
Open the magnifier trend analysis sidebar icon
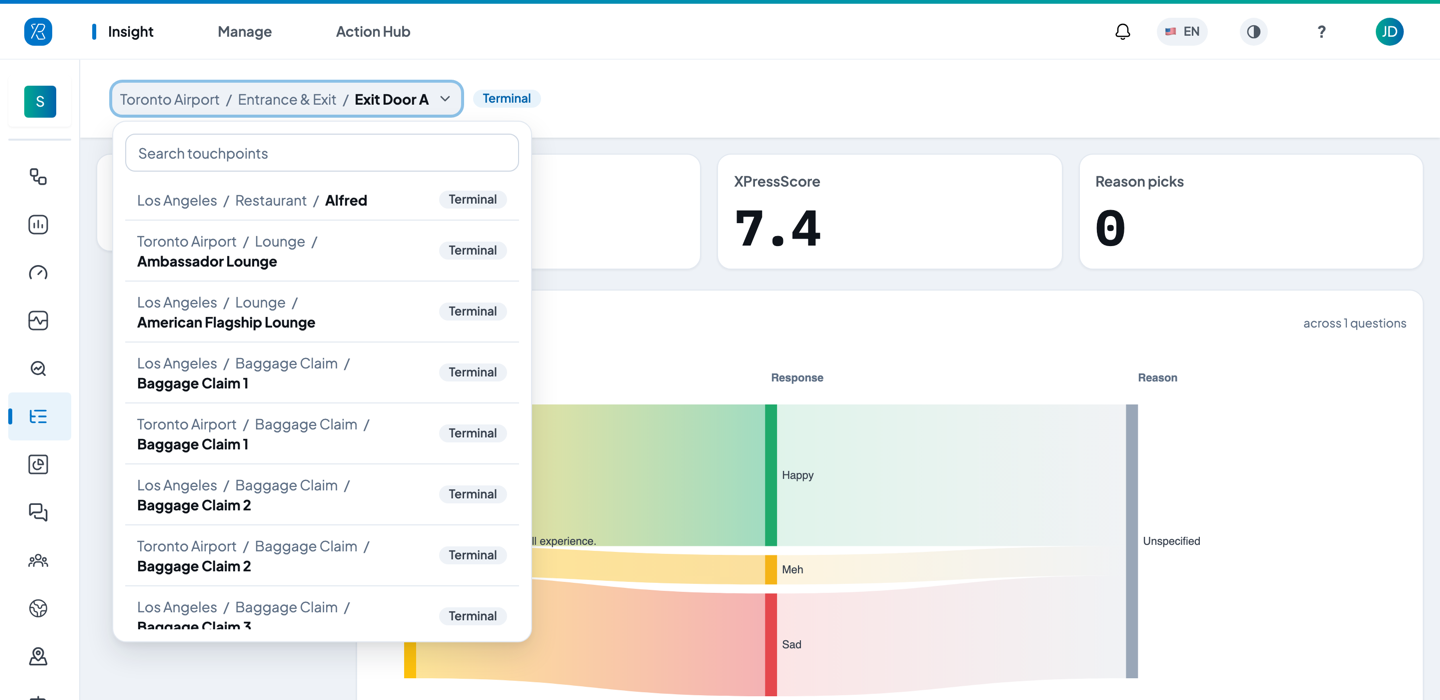click(38, 369)
